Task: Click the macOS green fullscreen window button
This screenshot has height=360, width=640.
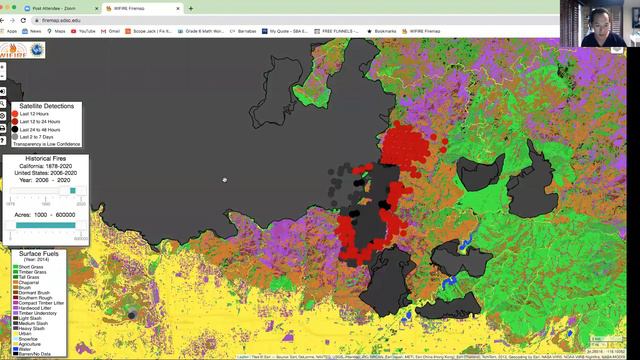Action: pyautogui.click(x=14, y=7)
